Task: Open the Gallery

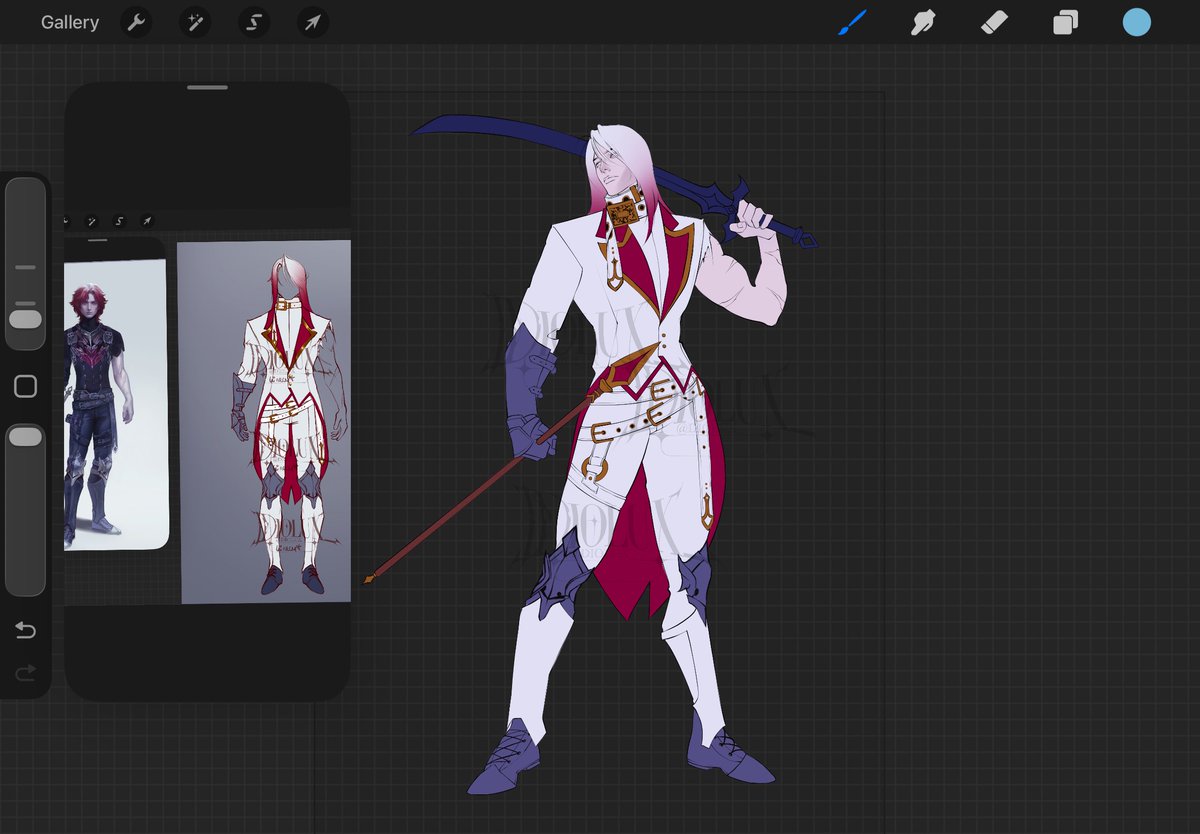Action: tap(70, 22)
